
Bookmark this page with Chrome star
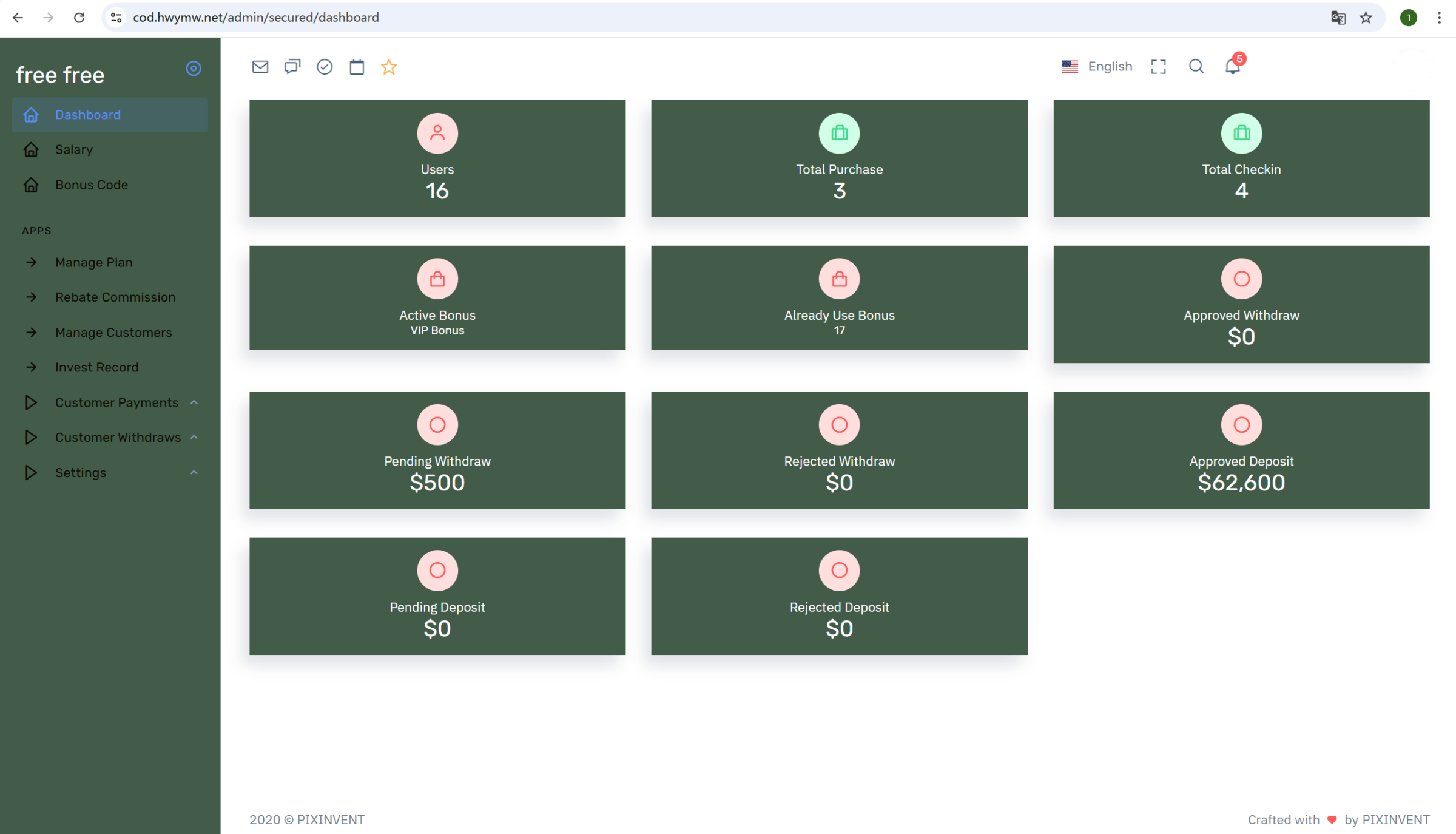1366,18
